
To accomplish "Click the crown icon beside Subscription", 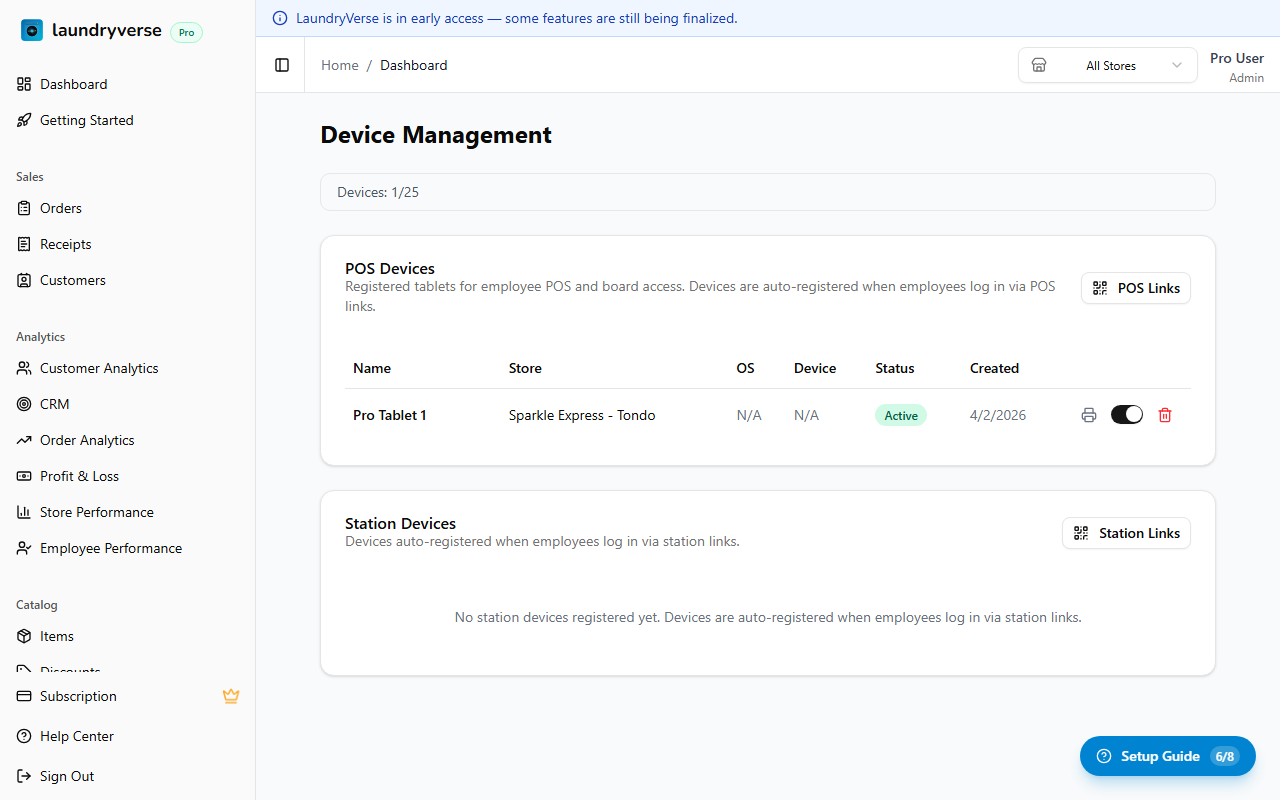I will [231, 696].
